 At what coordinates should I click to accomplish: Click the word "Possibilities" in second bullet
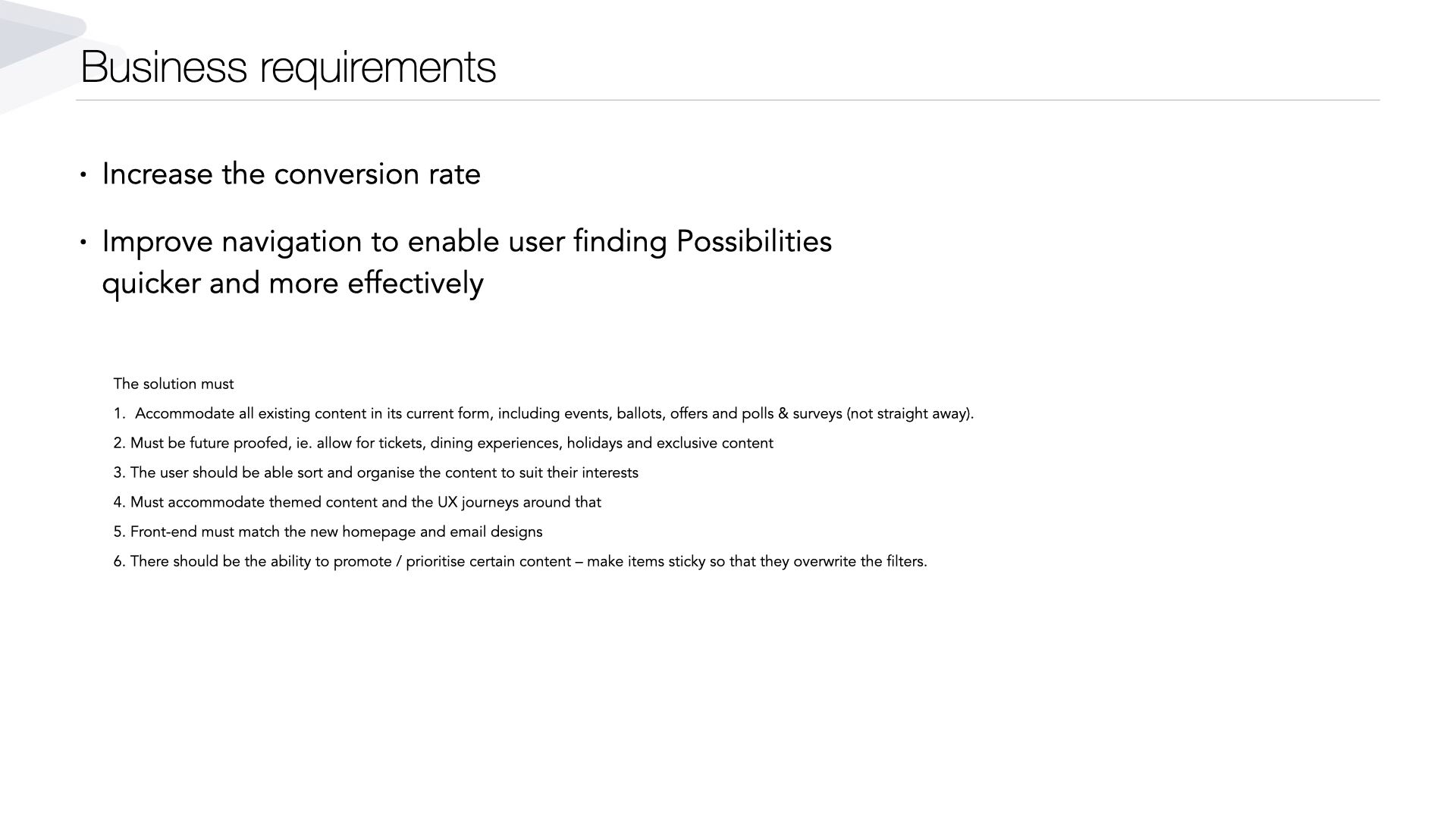click(x=754, y=242)
